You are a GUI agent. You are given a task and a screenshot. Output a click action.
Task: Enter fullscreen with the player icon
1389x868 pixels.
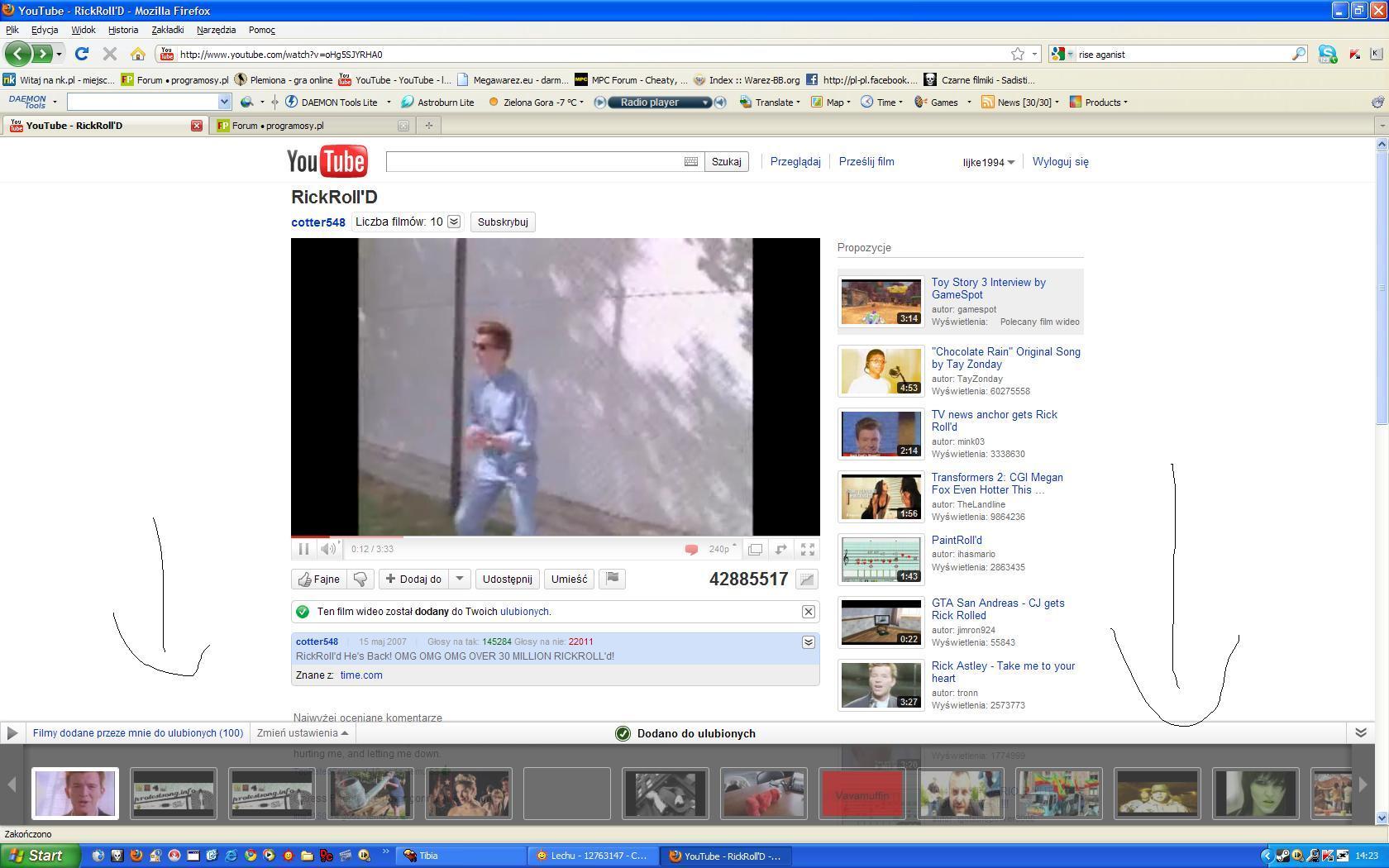pos(808,549)
